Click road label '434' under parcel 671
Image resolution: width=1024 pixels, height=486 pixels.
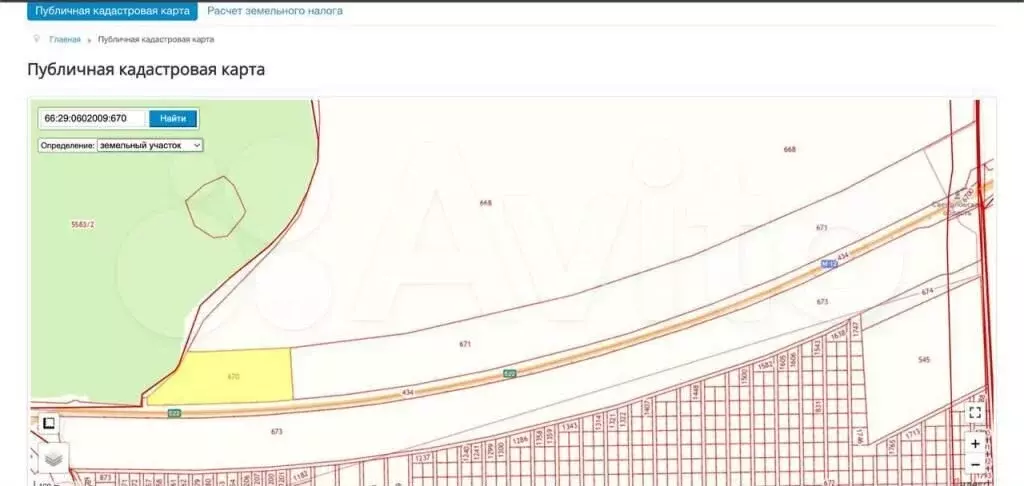pos(408,392)
